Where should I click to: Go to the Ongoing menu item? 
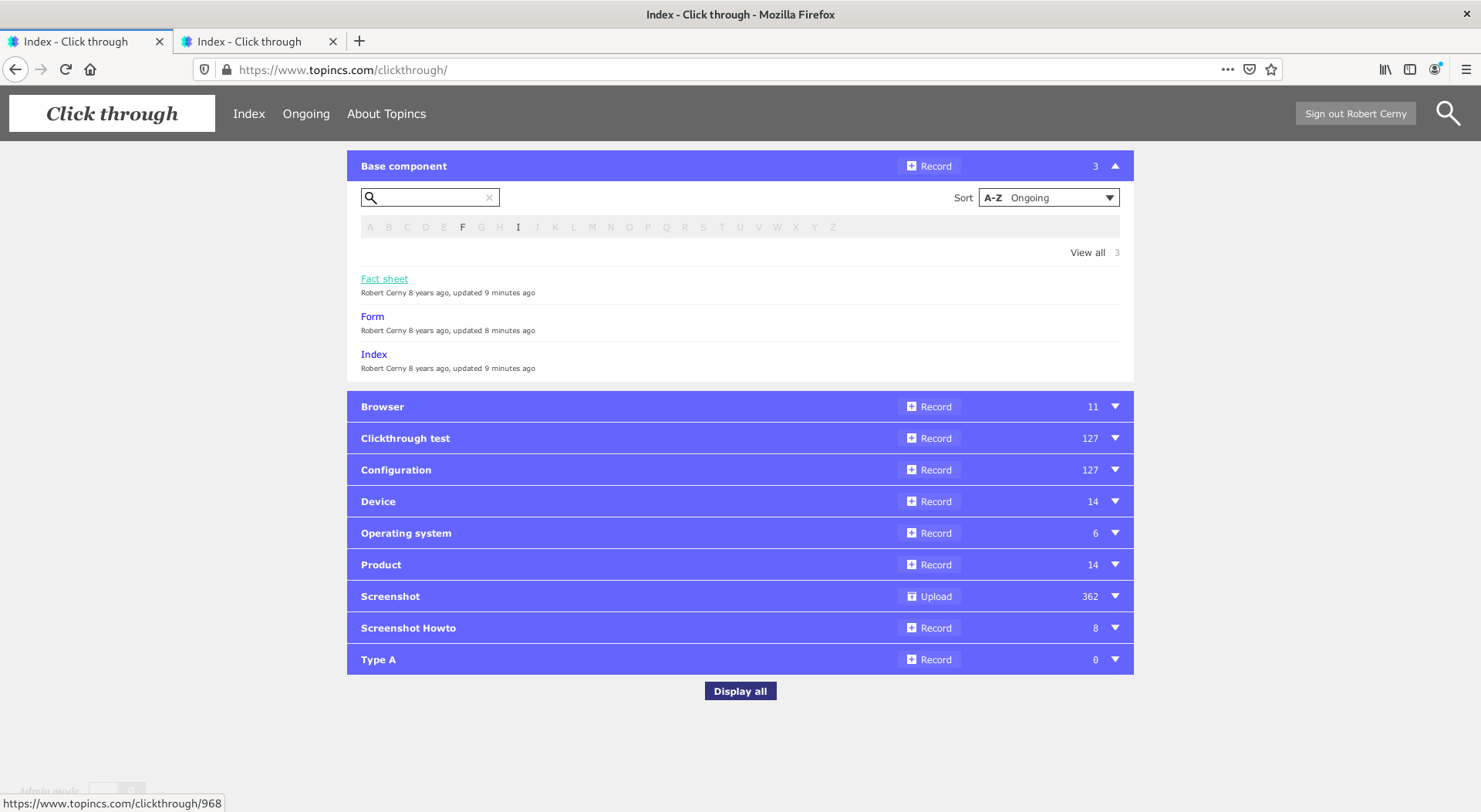[305, 114]
